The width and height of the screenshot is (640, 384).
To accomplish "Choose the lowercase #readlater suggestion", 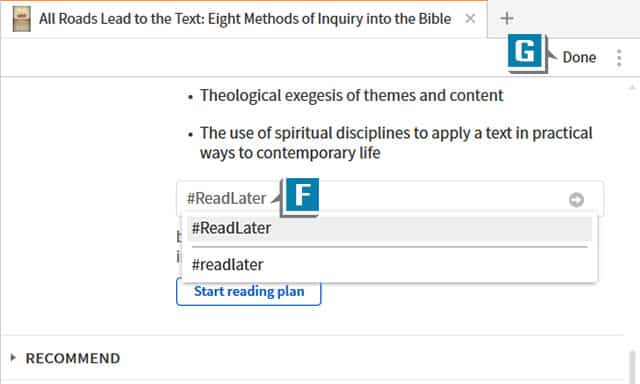I will (390, 265).
